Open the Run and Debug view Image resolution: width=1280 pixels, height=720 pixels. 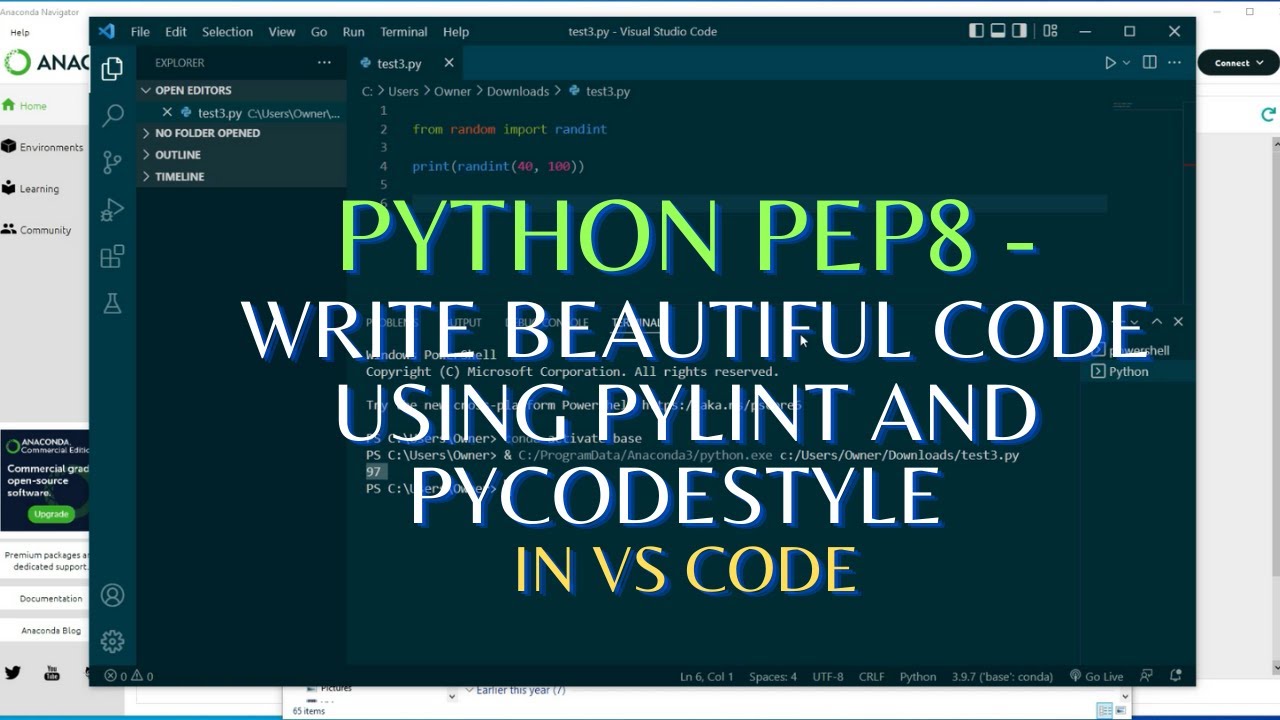click(x=112, y=209)
